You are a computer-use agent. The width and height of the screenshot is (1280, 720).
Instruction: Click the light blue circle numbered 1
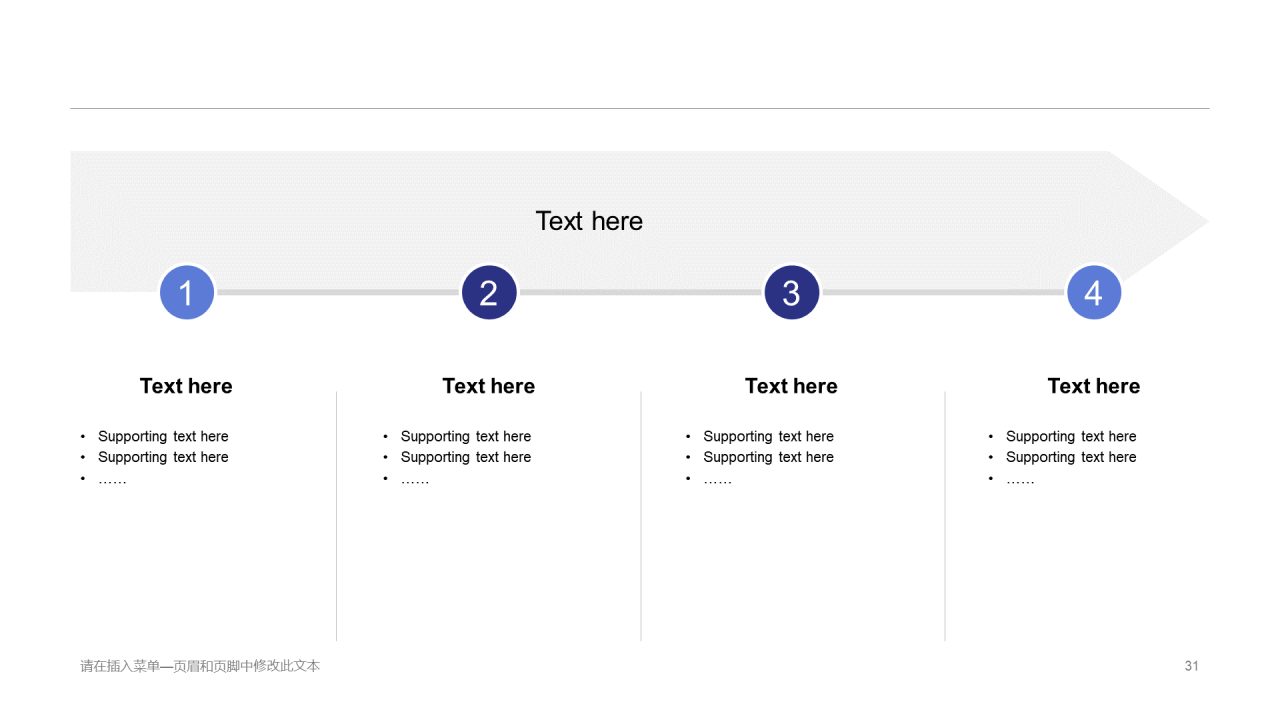(x=187, y=293)
